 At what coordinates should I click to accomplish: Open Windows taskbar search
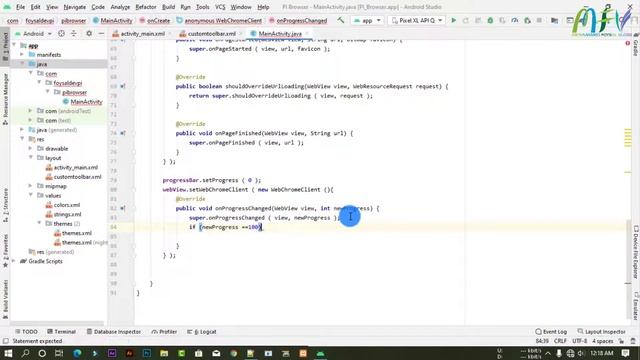click(x=25, y=353)
